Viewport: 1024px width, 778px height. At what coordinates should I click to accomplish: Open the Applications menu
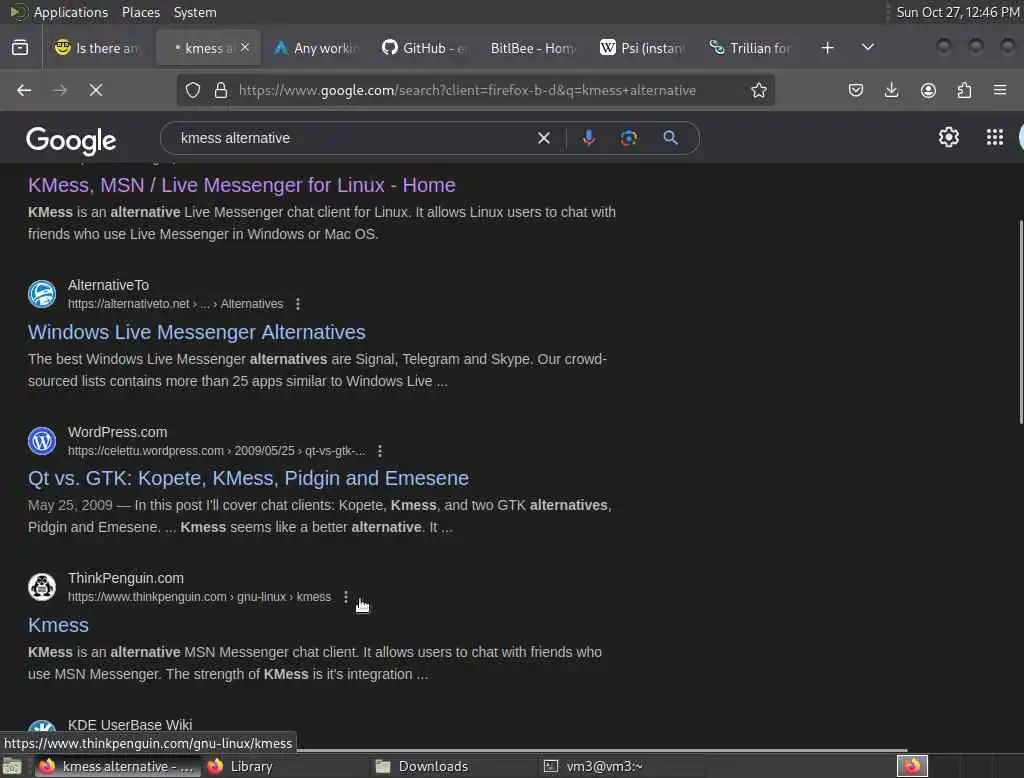pos(71,12)
